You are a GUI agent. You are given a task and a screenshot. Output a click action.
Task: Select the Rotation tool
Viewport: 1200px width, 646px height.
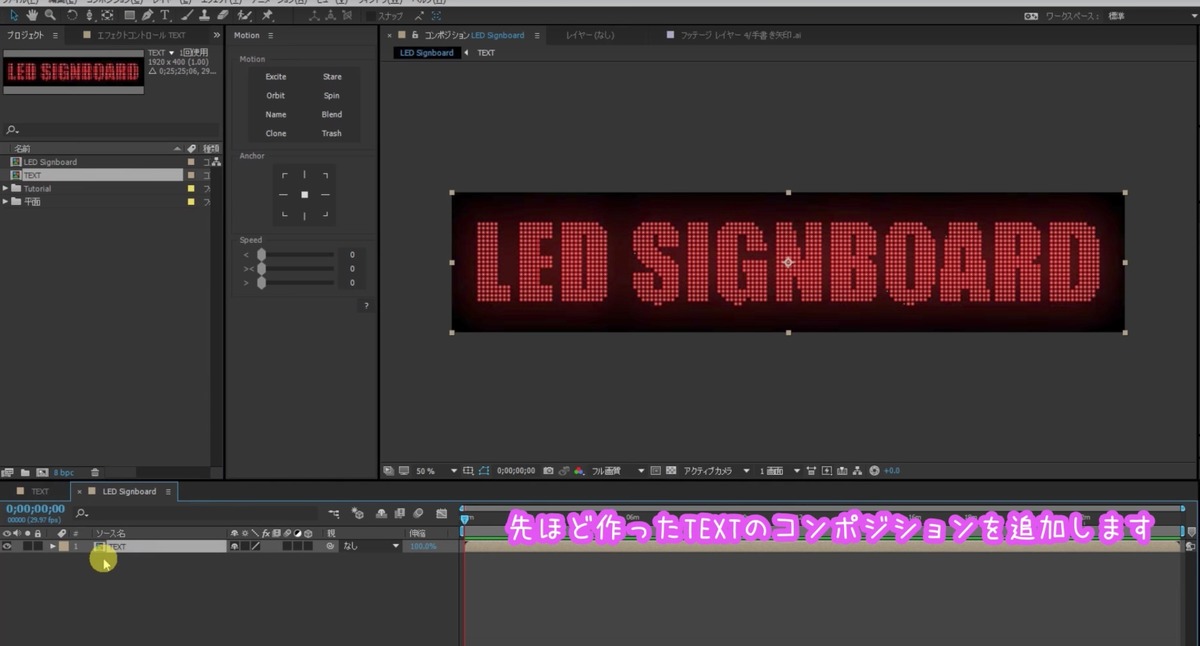coord(72,17)
